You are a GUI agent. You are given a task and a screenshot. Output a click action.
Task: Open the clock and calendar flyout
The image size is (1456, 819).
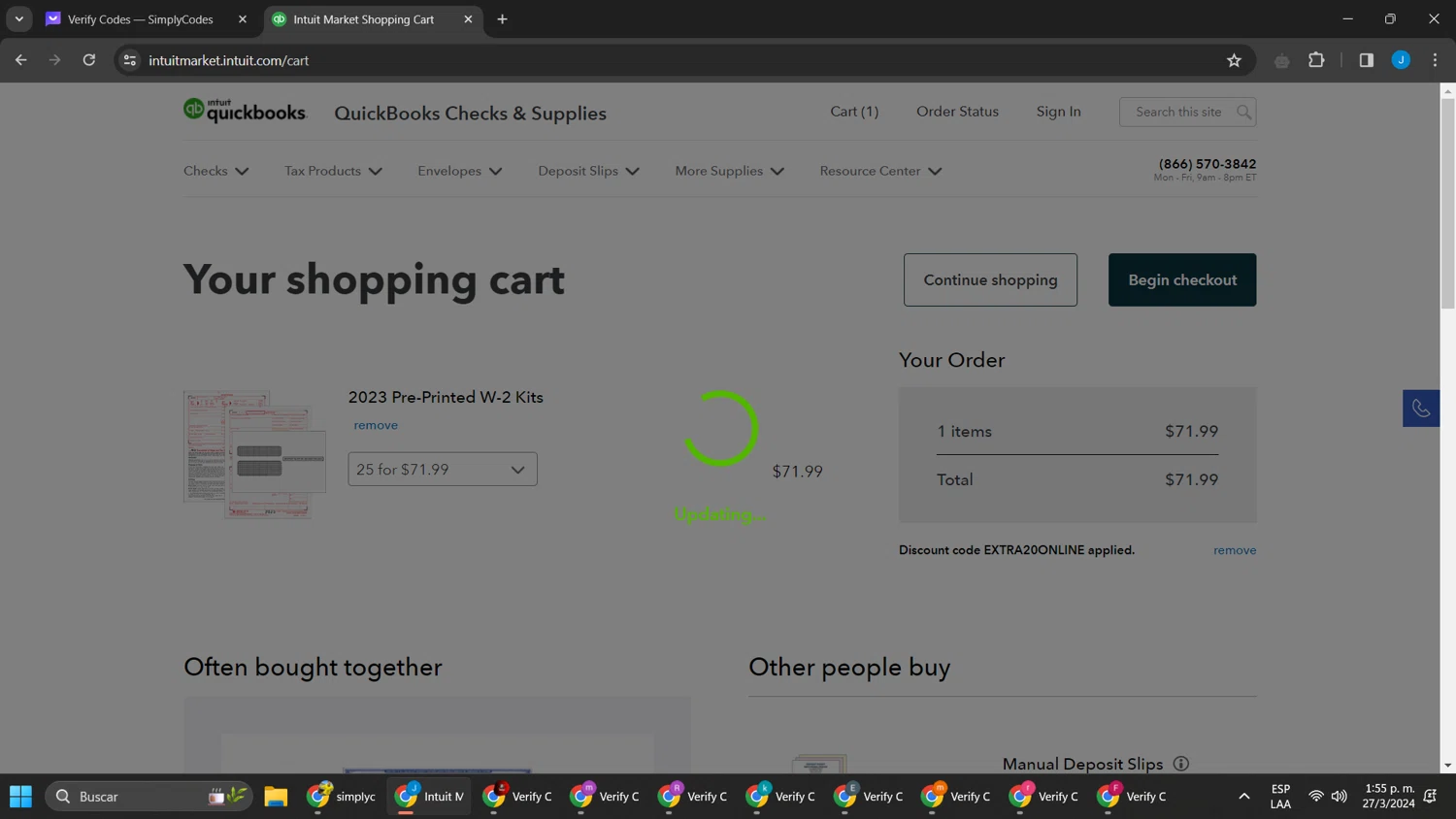click(1389, 797)
